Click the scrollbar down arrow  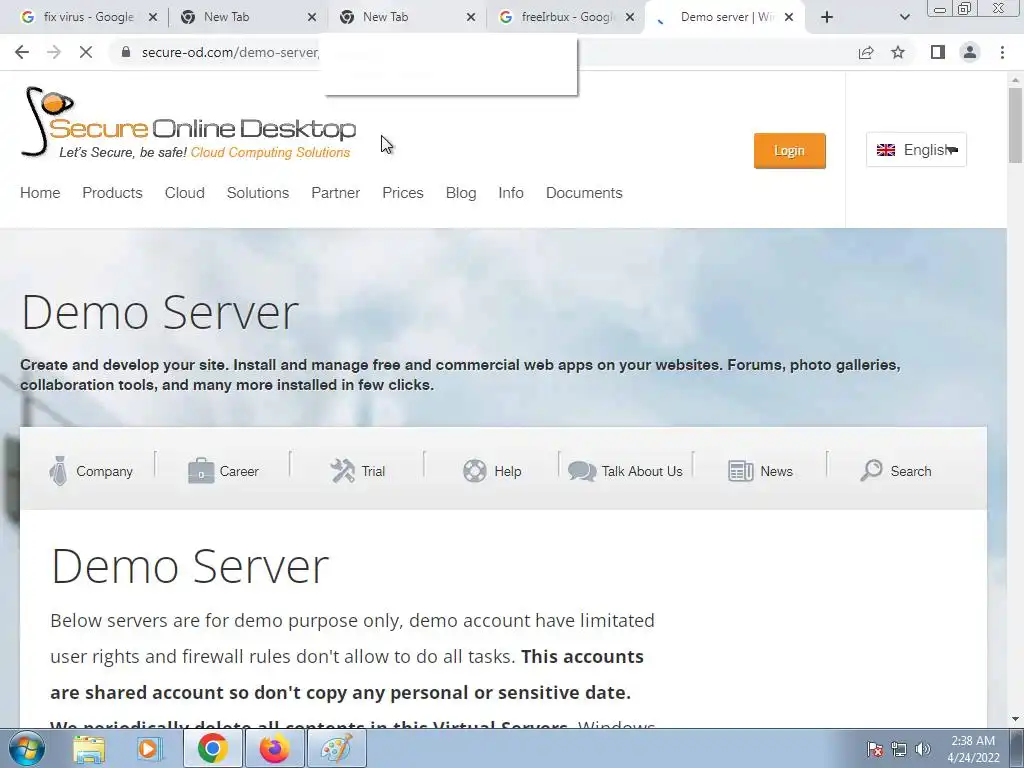(x=1015, y=719)
